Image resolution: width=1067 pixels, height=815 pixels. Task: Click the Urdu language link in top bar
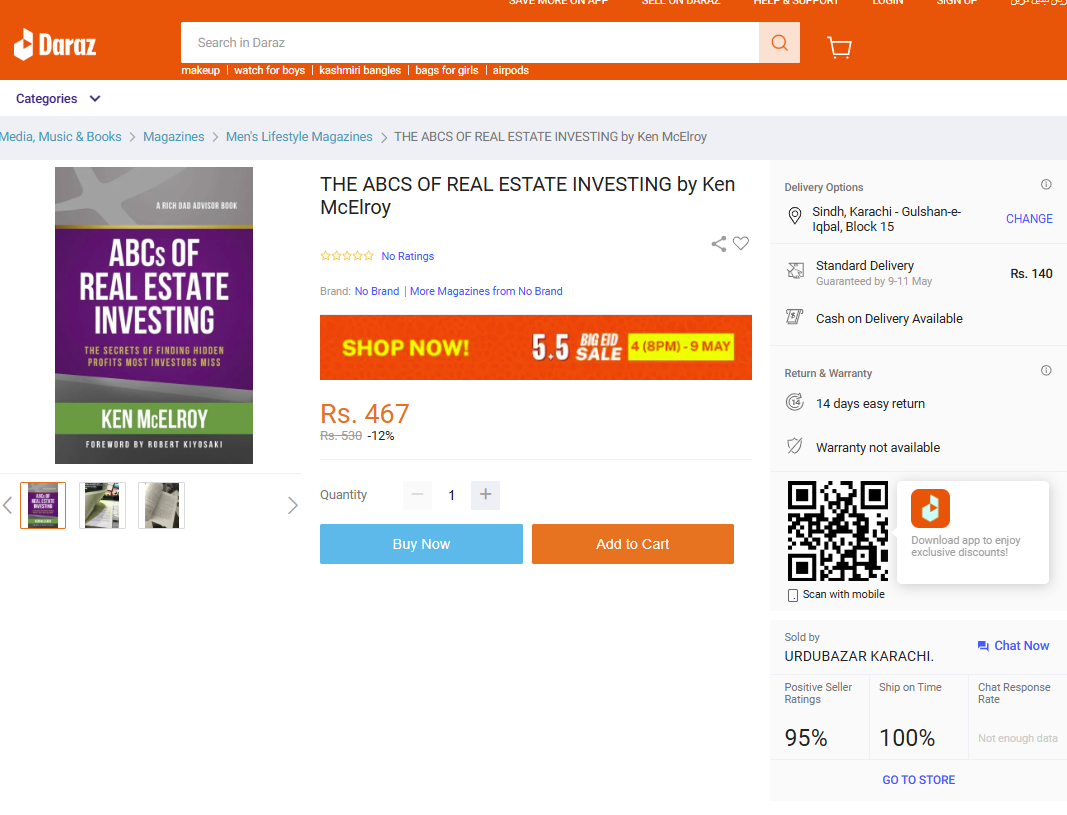pyautogui.click(x=1038, y=3)
